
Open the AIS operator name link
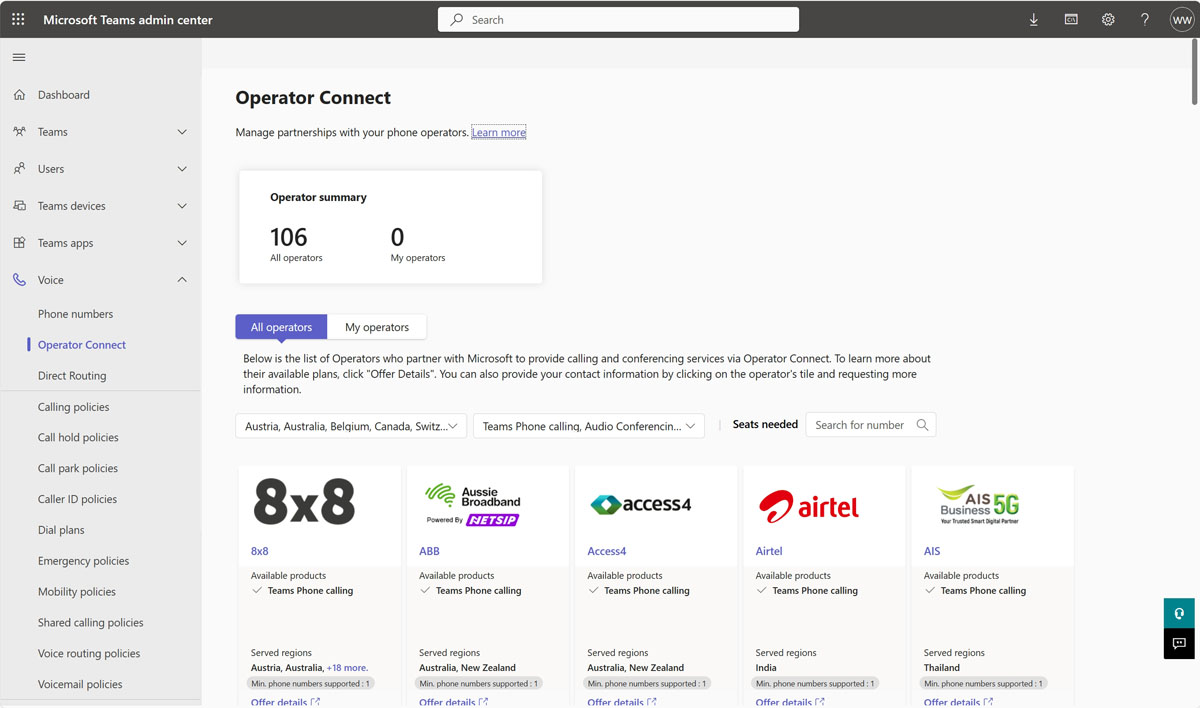pos(932,551)
